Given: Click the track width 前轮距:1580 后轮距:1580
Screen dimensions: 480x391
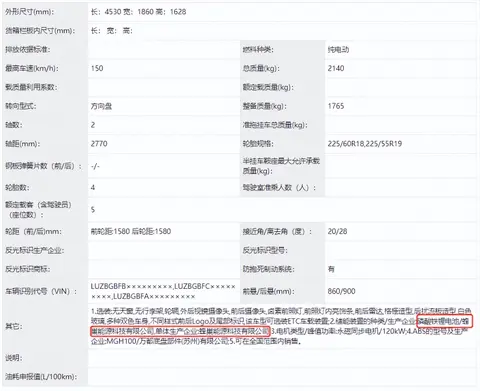Looking at the screenshot, I should 131,231.
